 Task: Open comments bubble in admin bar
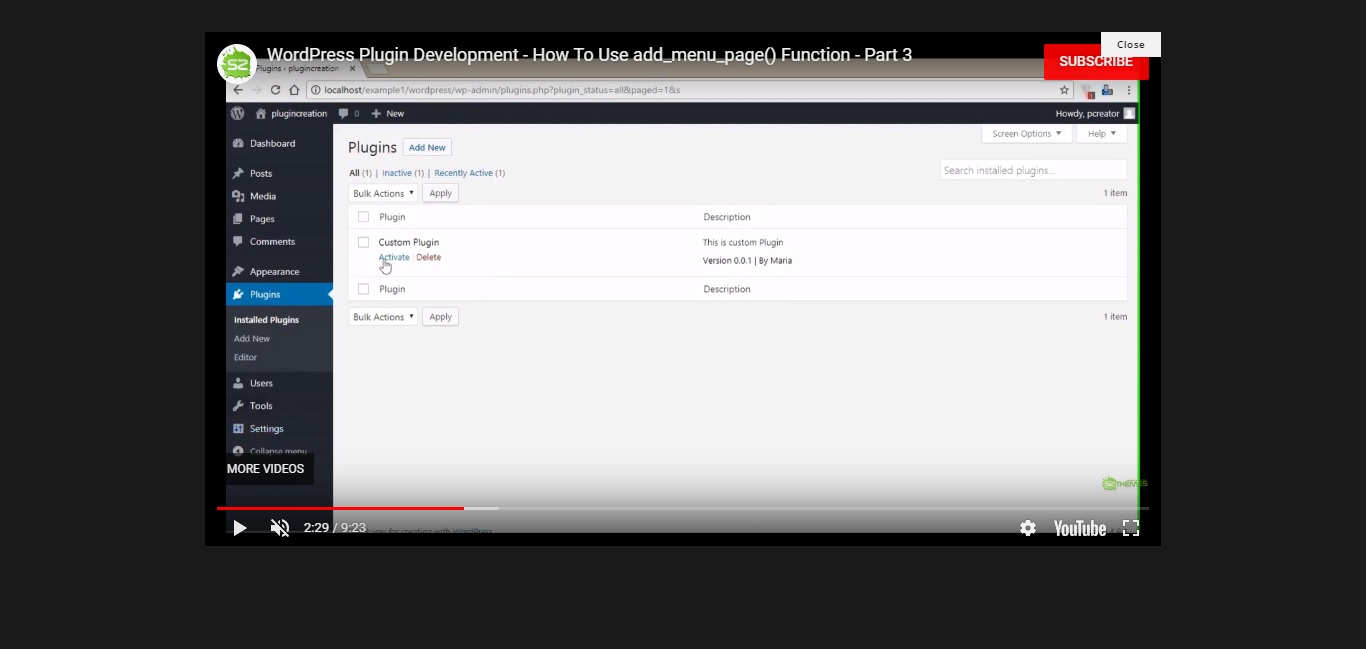point(349,114)
